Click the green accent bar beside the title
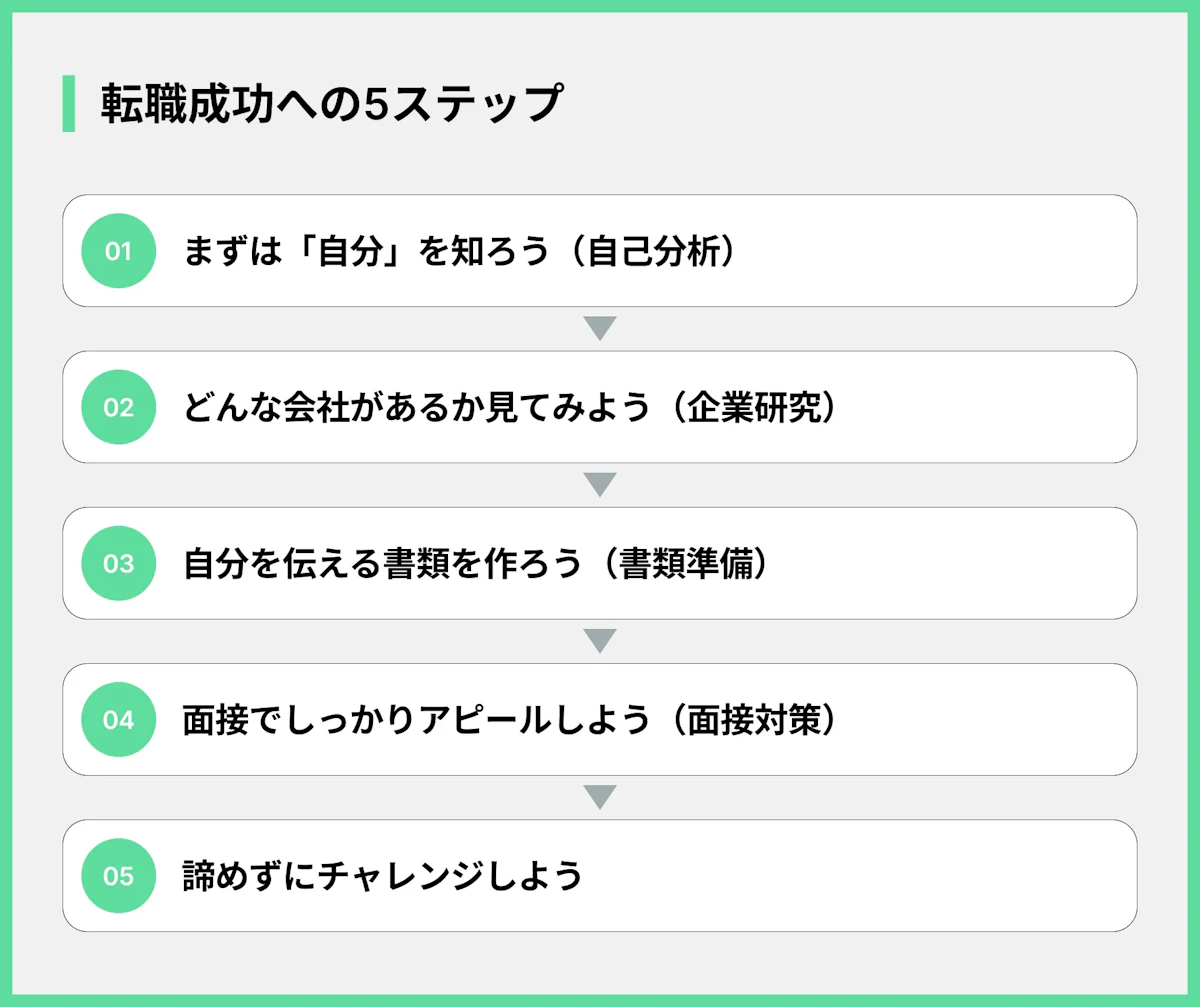 click(x=68, y=103)
